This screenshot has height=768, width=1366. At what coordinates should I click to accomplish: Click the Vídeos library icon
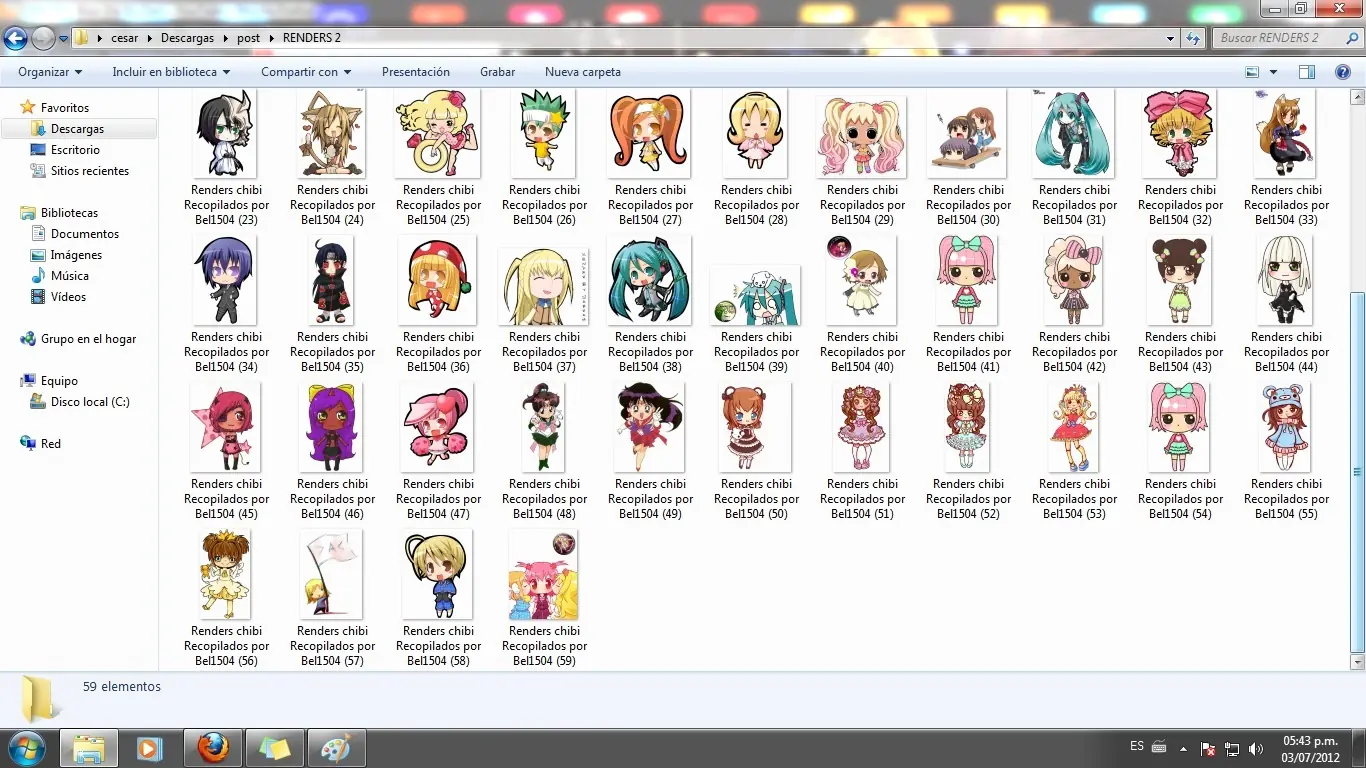[38, 296]
